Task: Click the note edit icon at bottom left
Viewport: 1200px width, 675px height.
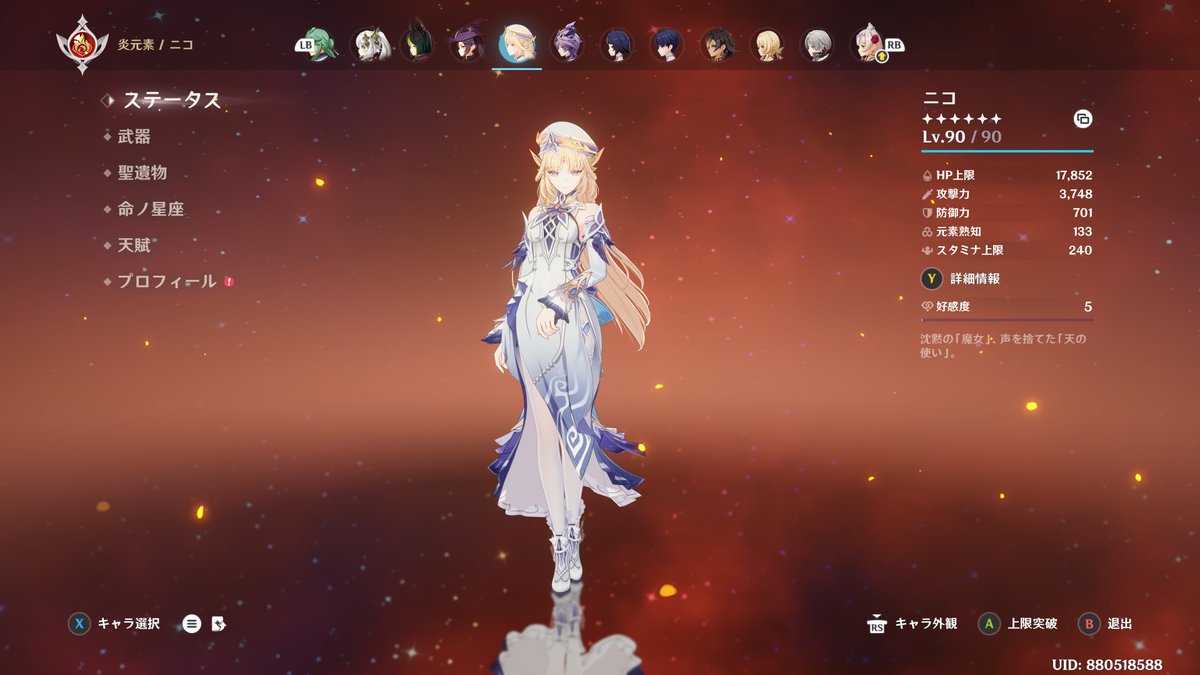Action: 219,624
